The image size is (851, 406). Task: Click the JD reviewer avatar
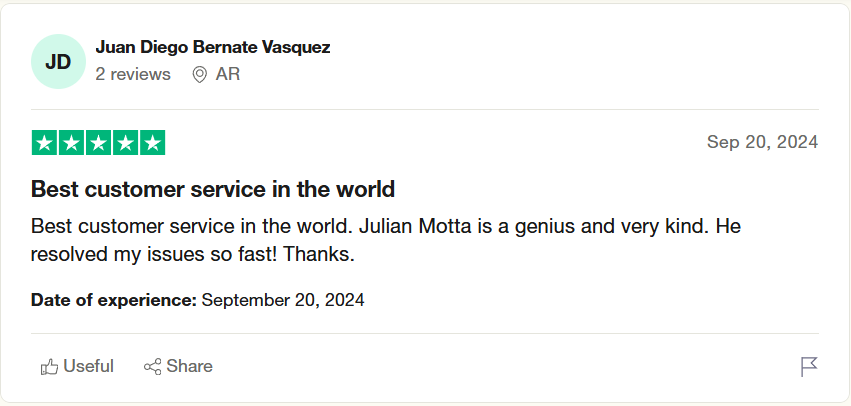[x=58, y=61]
